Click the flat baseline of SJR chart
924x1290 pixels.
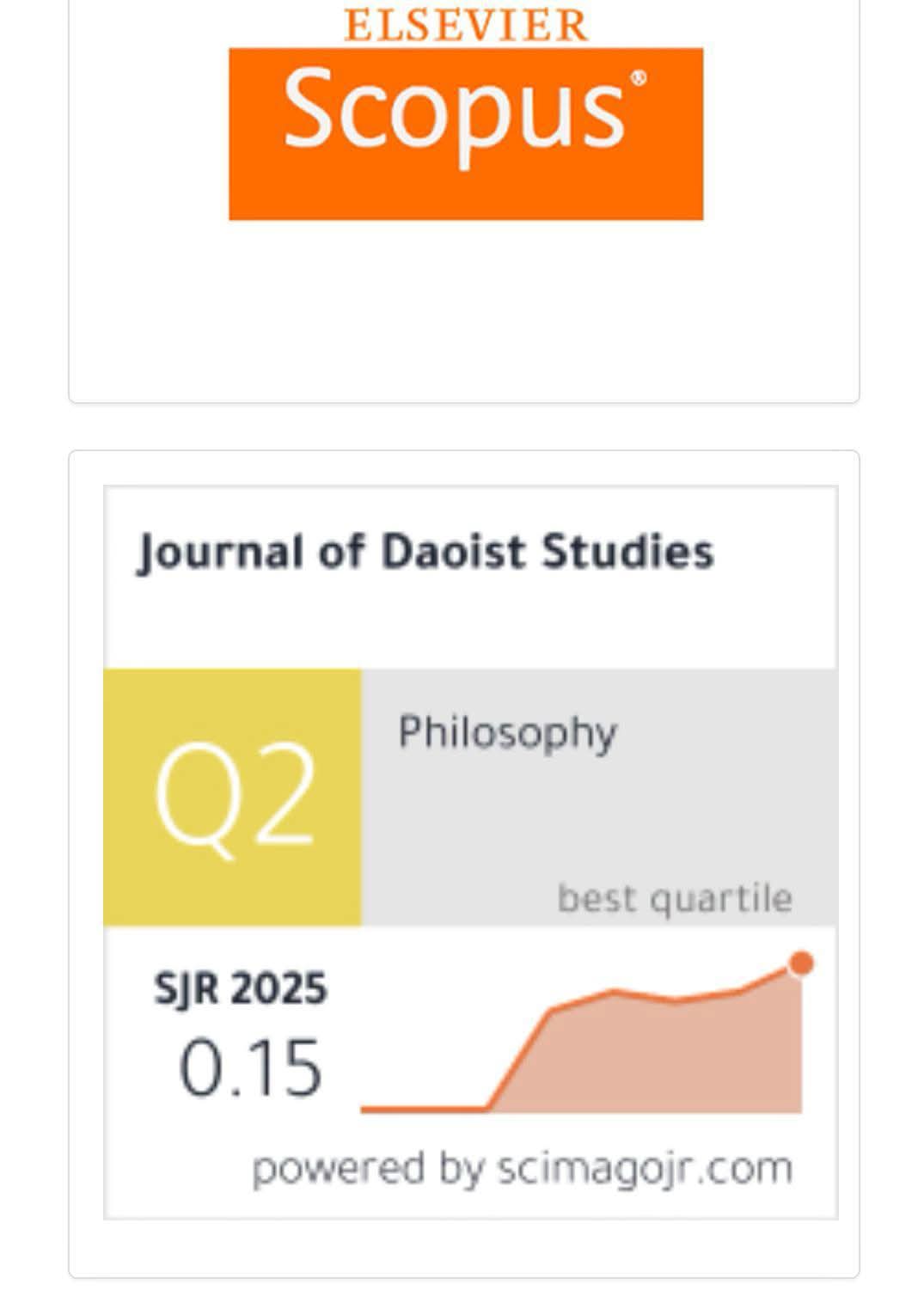click(x=425, y=1109)
